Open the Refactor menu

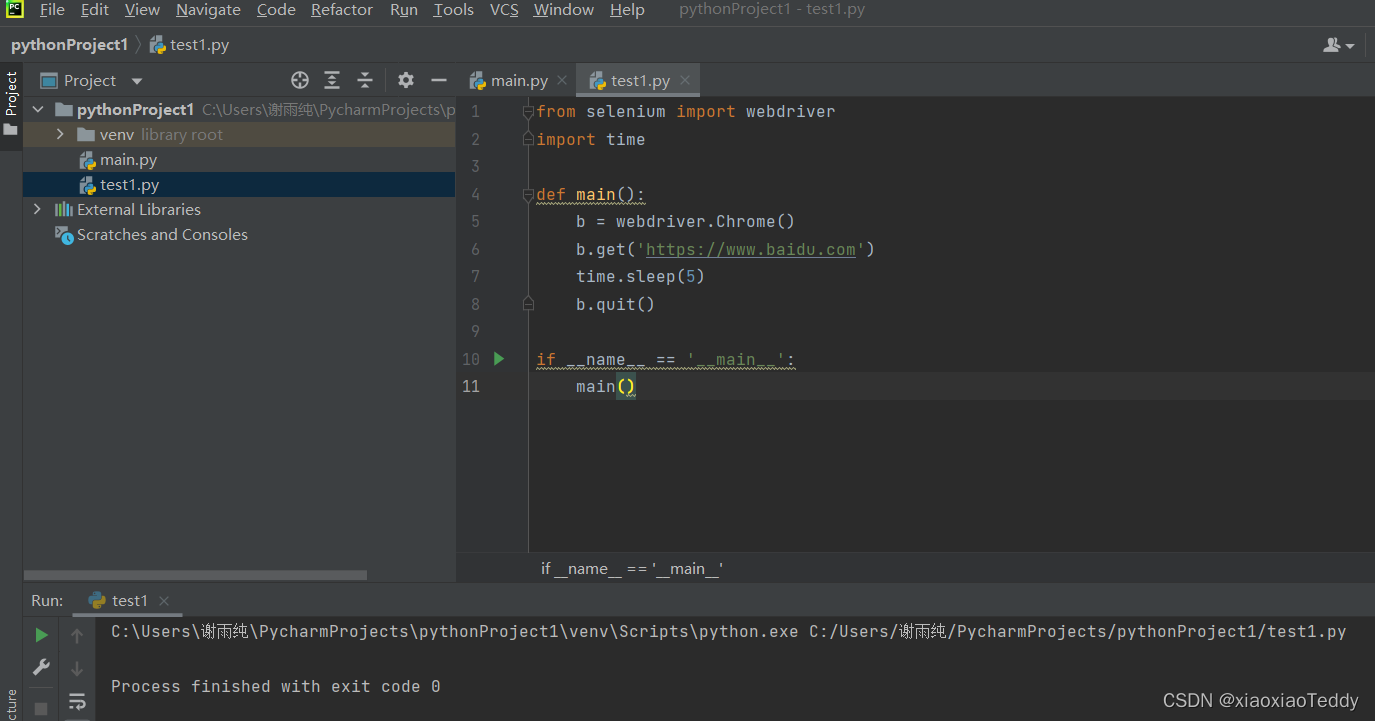341,10
